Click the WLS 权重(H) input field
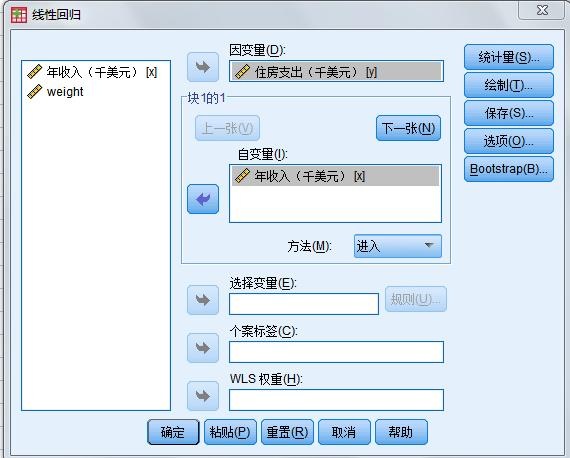 pos(336,400)
